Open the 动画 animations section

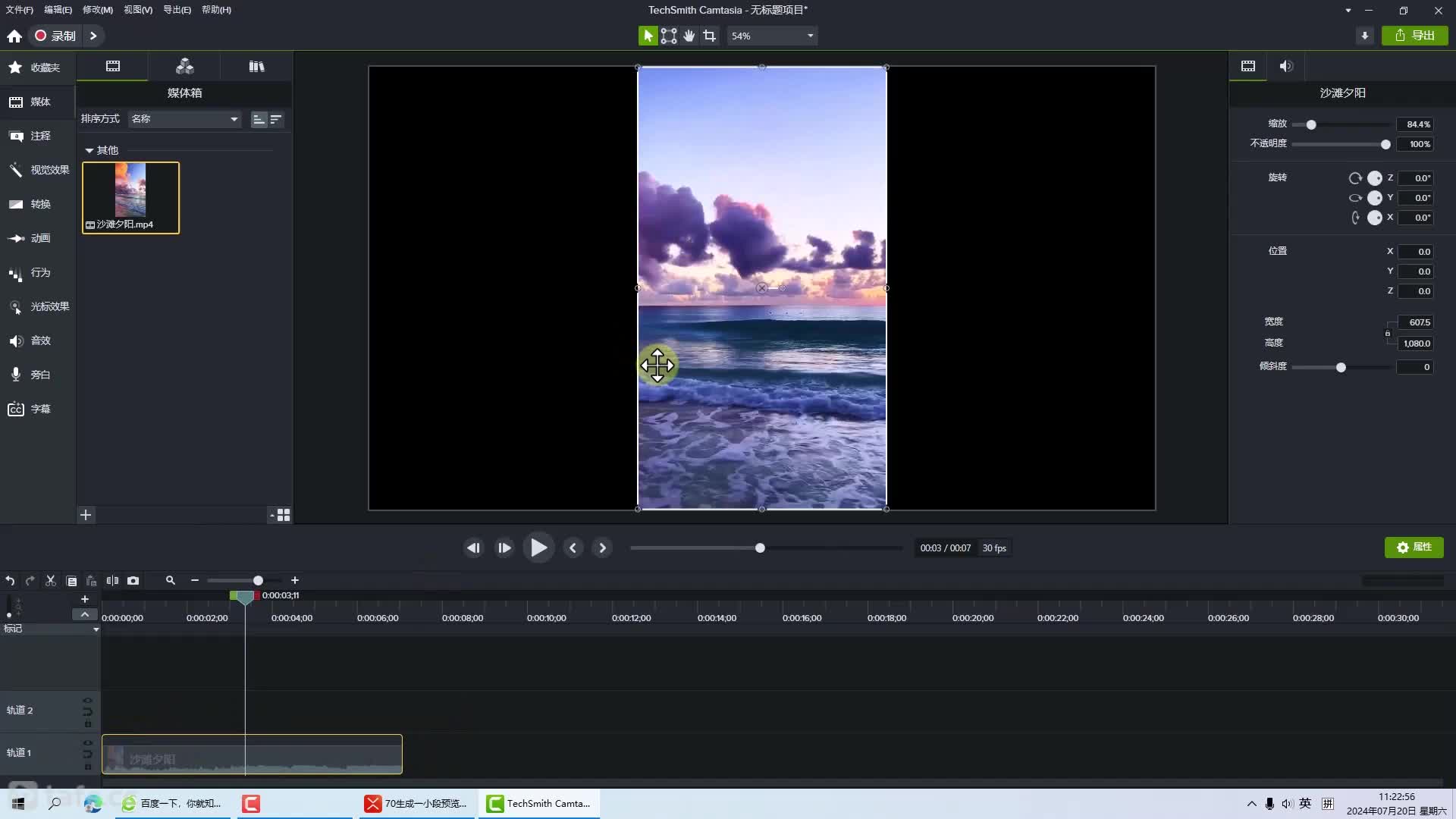[37, 238]
